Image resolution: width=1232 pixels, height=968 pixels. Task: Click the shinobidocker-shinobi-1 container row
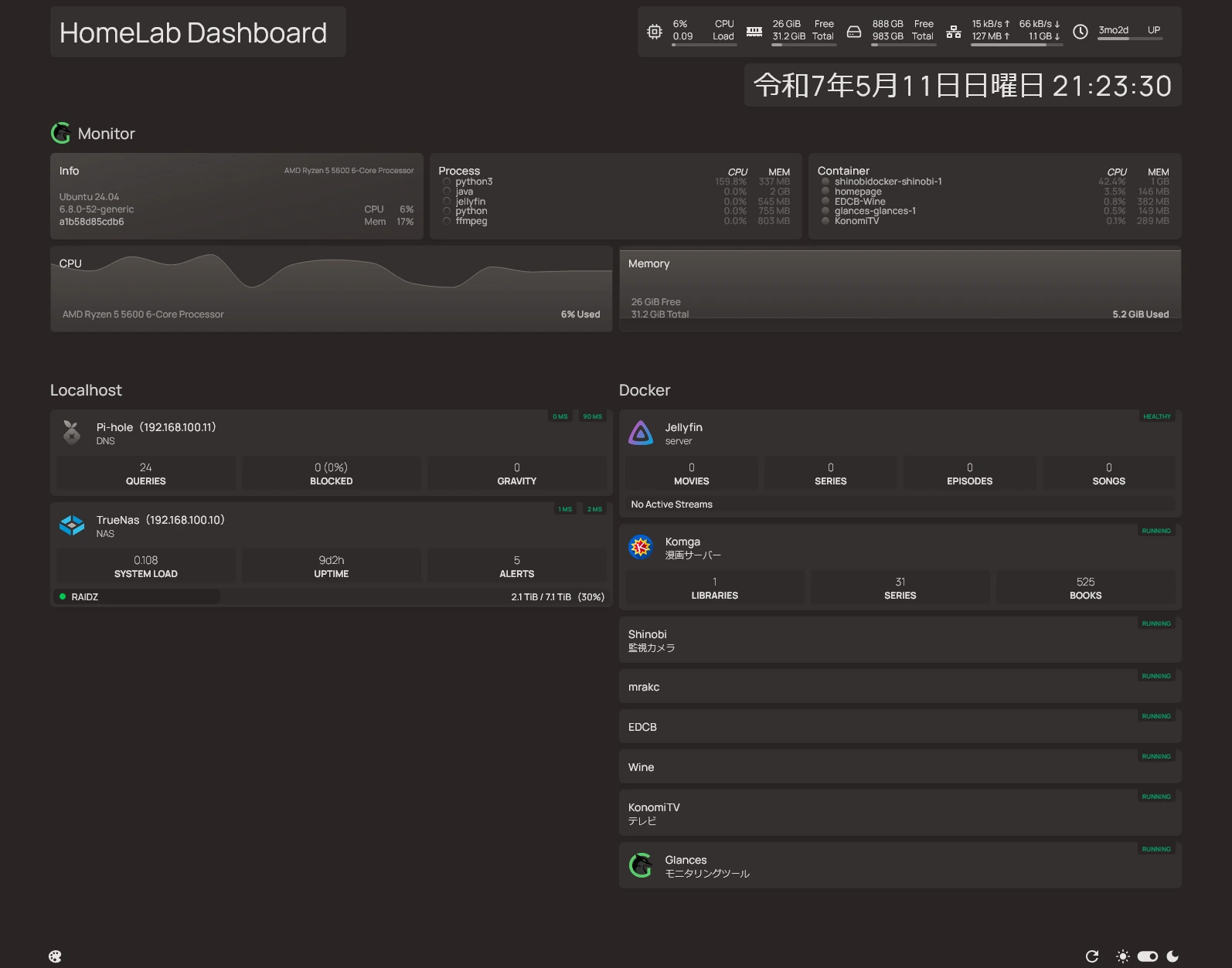pos(995,182)
